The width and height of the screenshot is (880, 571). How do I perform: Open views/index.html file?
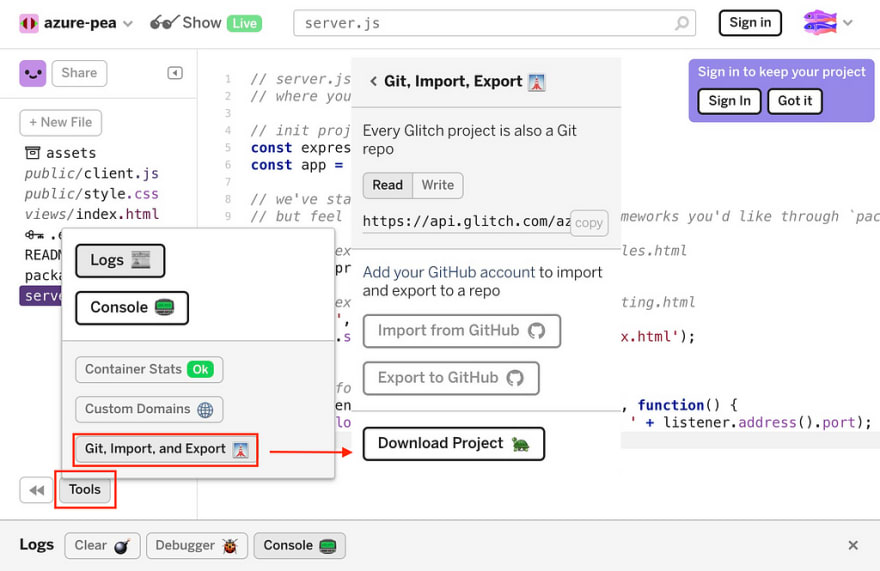click(x=92, y=214)
